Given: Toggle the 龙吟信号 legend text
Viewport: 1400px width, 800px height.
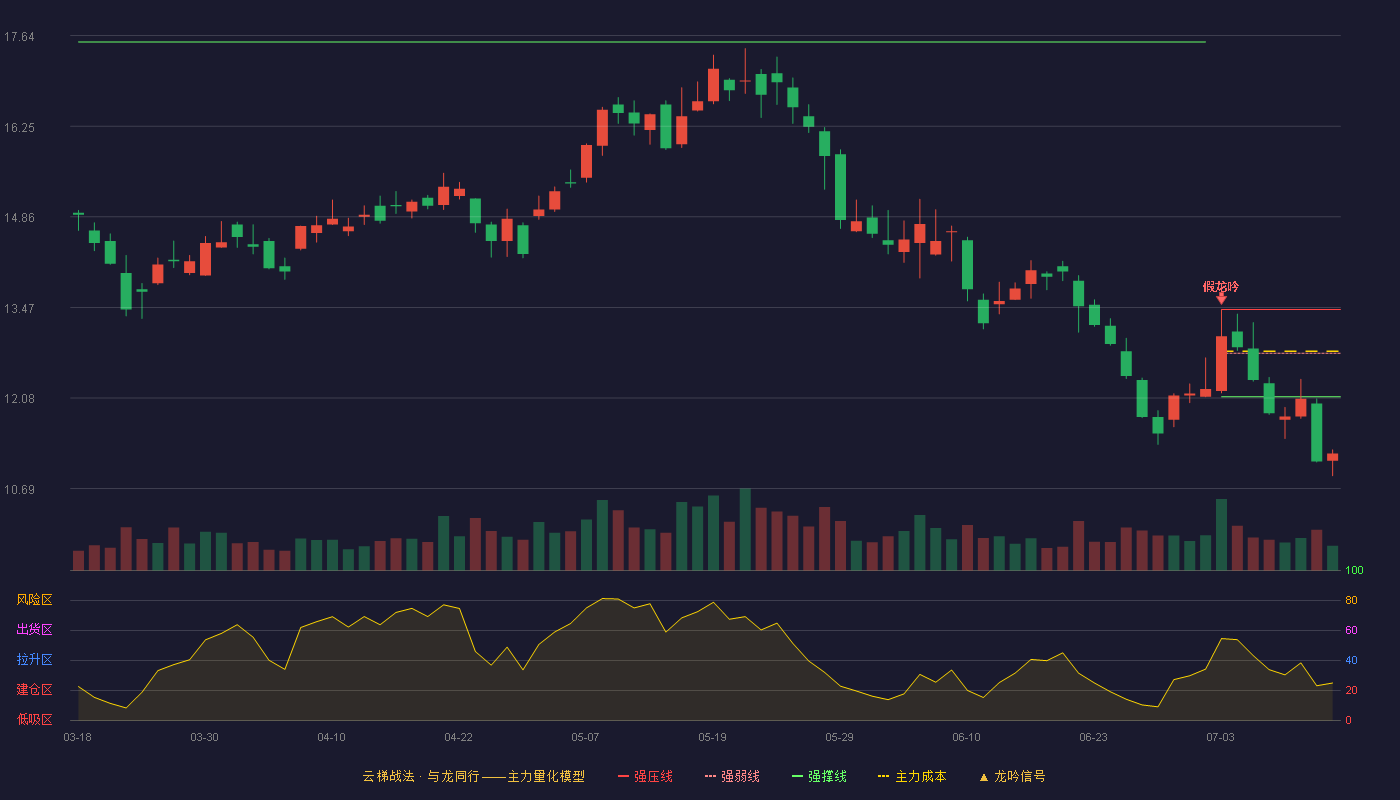Looking at the screenshot, I should [1020, 776].
